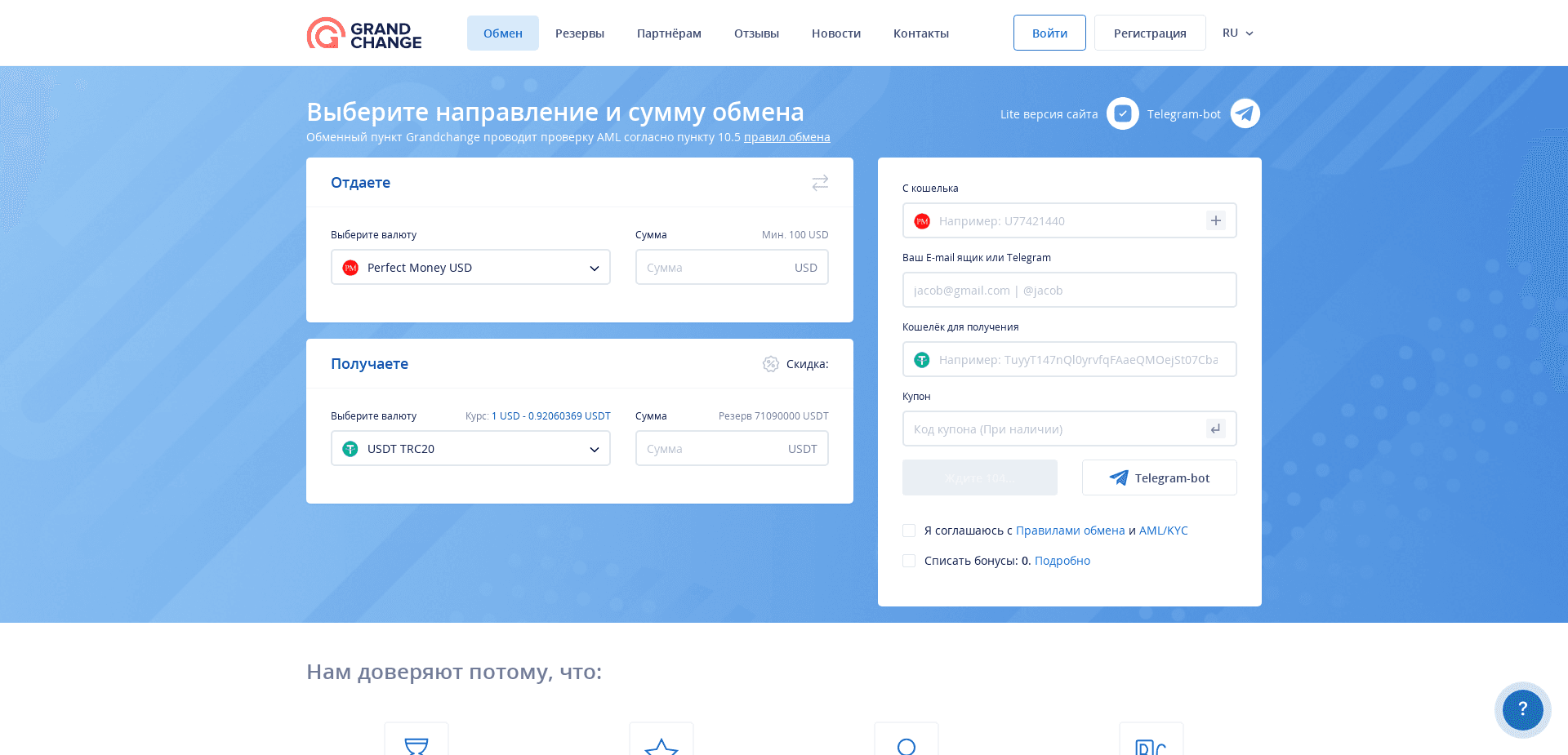Open the Perfect Money USD currency dropdown
Image resolution: width=1568 pixels, height=755 pixels.
tap(470, 267)
